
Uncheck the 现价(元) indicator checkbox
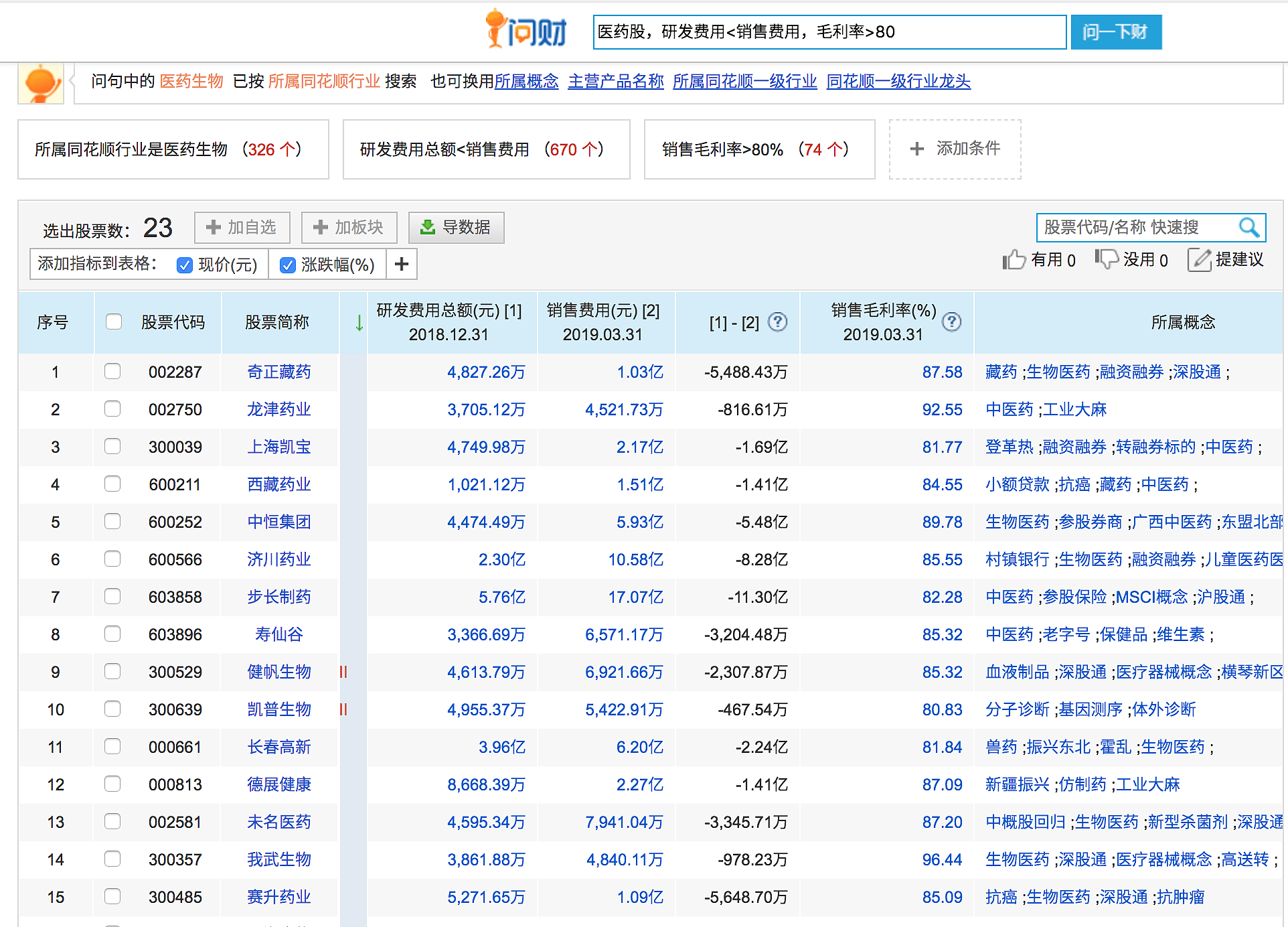point(185,265)
